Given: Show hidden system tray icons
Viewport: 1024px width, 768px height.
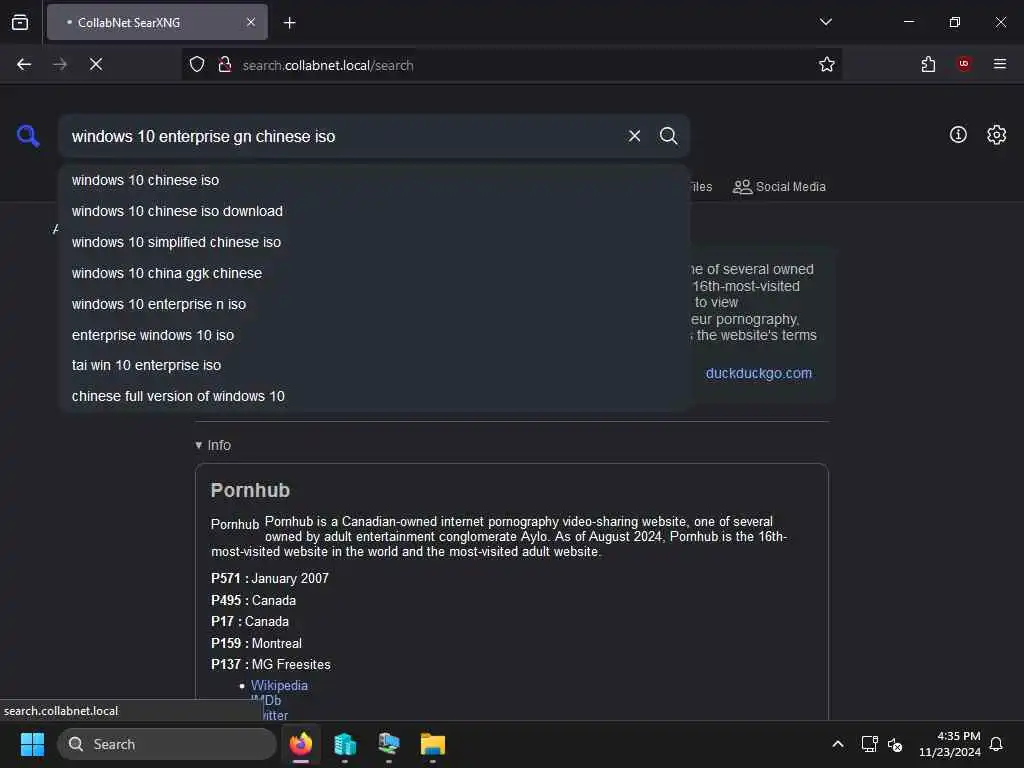Looking at the screenshot, I should [x=838, y=744].
